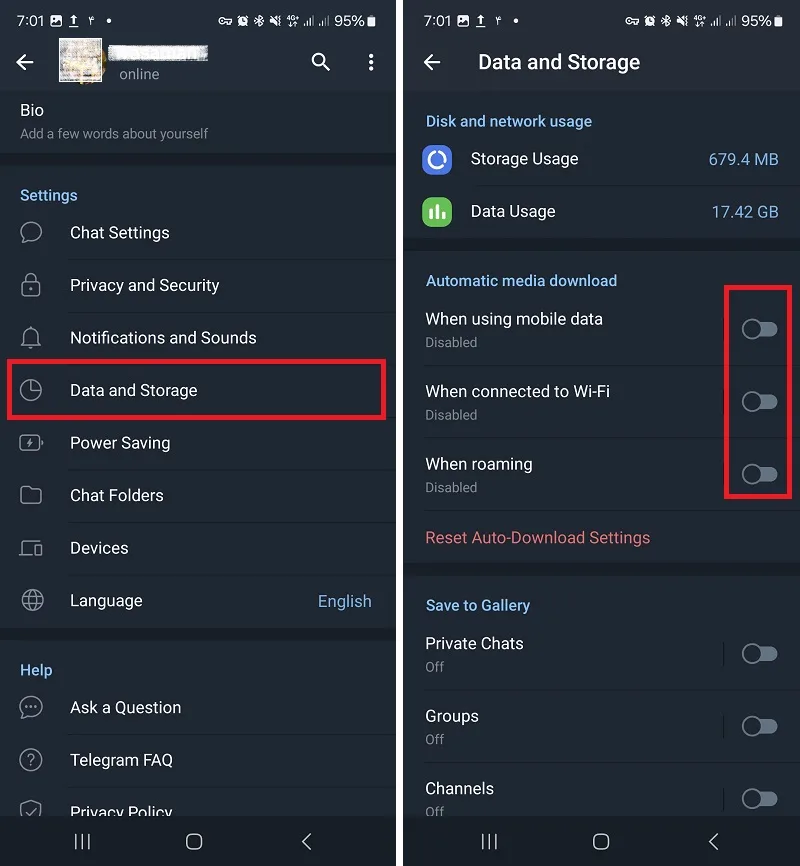This screenshot has width=800, height=866.
Task: Toggle auto-download when connected to Wi-Fi
Action: pos(760,402)
